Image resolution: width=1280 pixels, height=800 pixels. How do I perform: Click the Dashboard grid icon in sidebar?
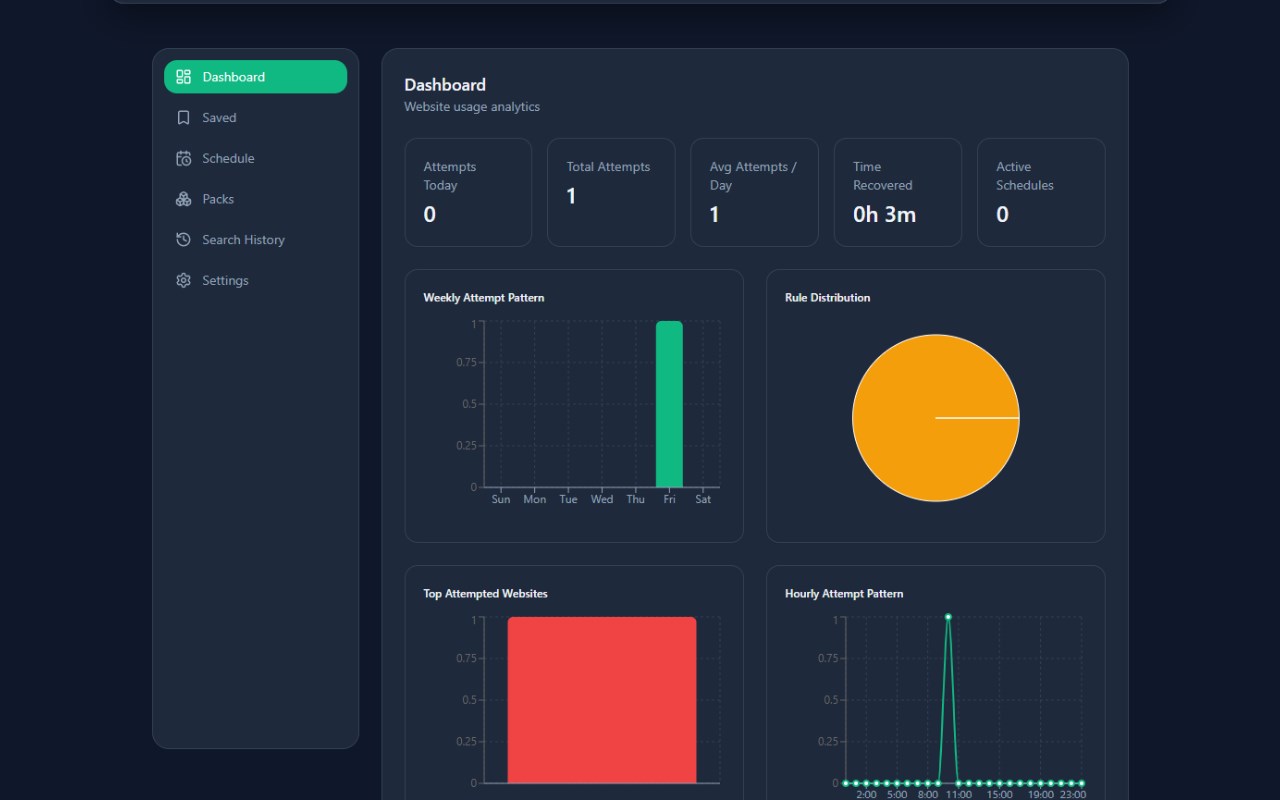coord(183,77)
